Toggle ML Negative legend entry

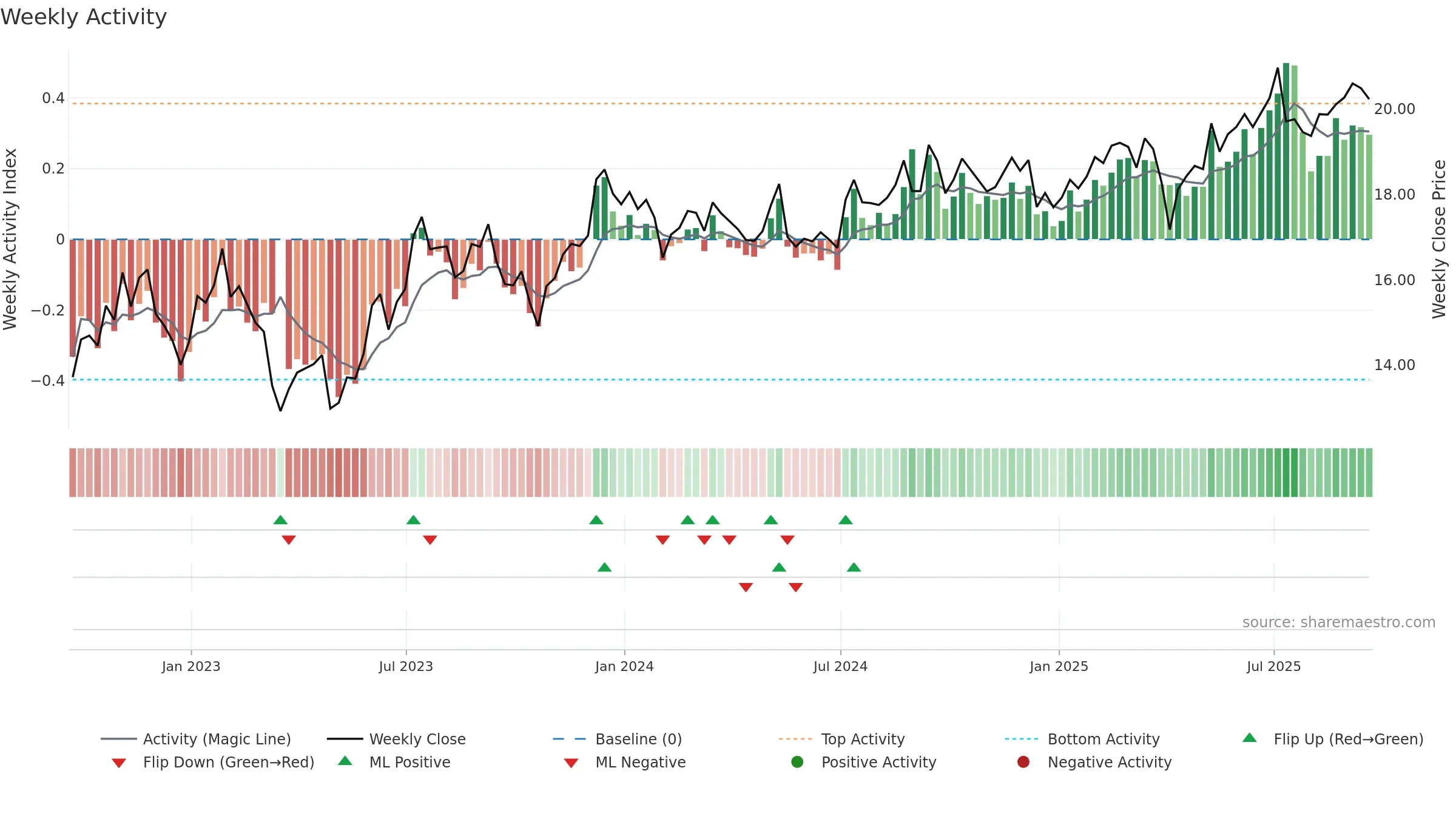(x=625, y=762)
